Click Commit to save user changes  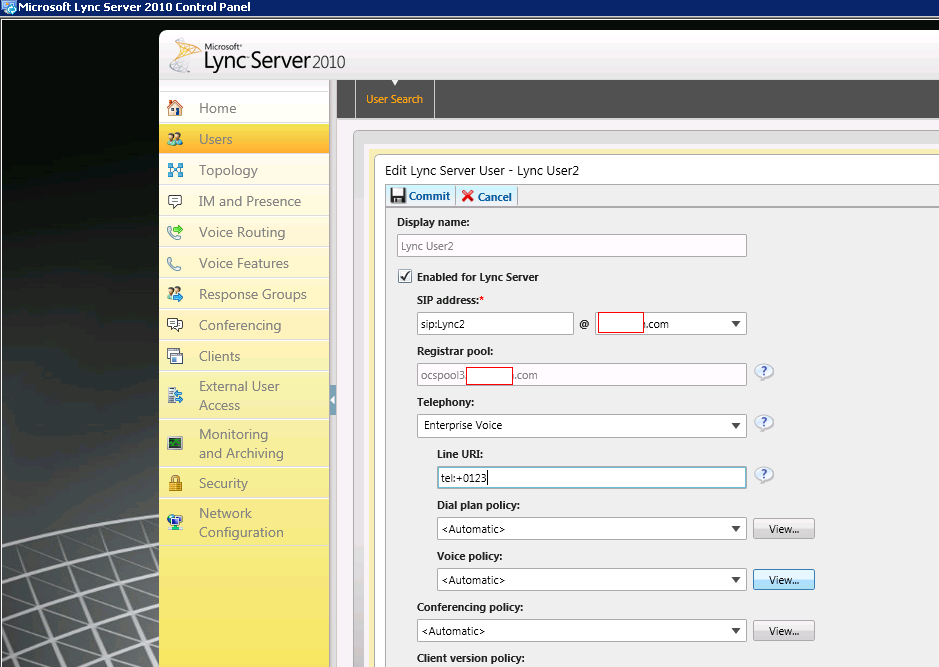pyautogui.click(x=420, y=196)
